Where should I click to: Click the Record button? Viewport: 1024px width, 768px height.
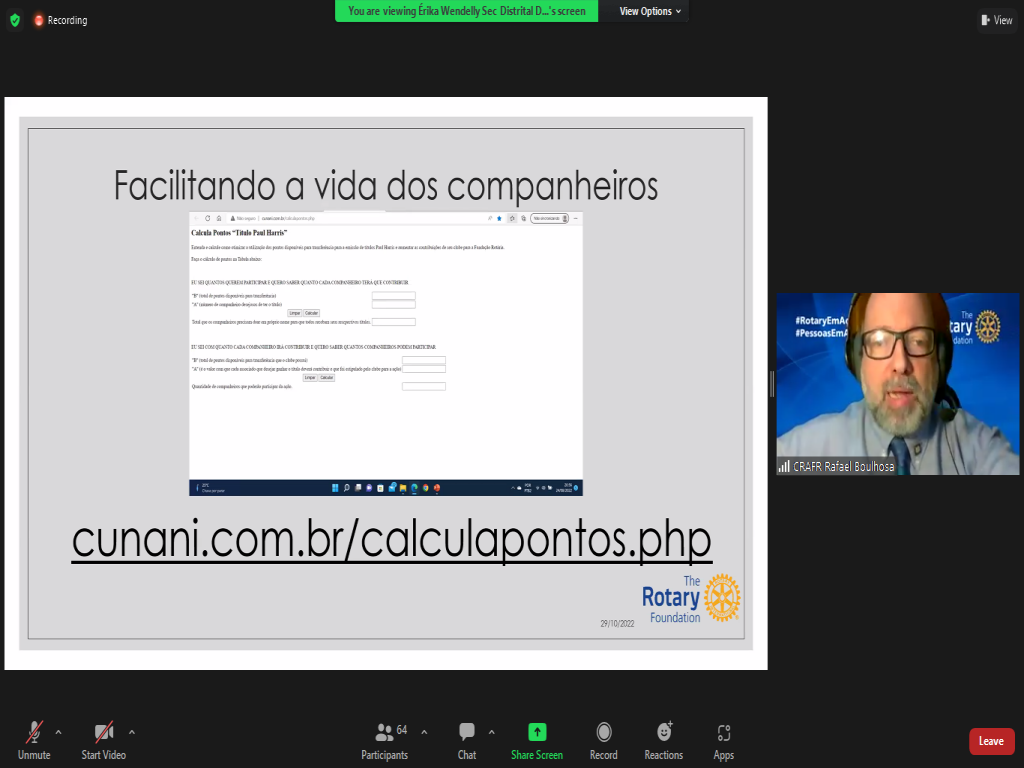[603, 740]
